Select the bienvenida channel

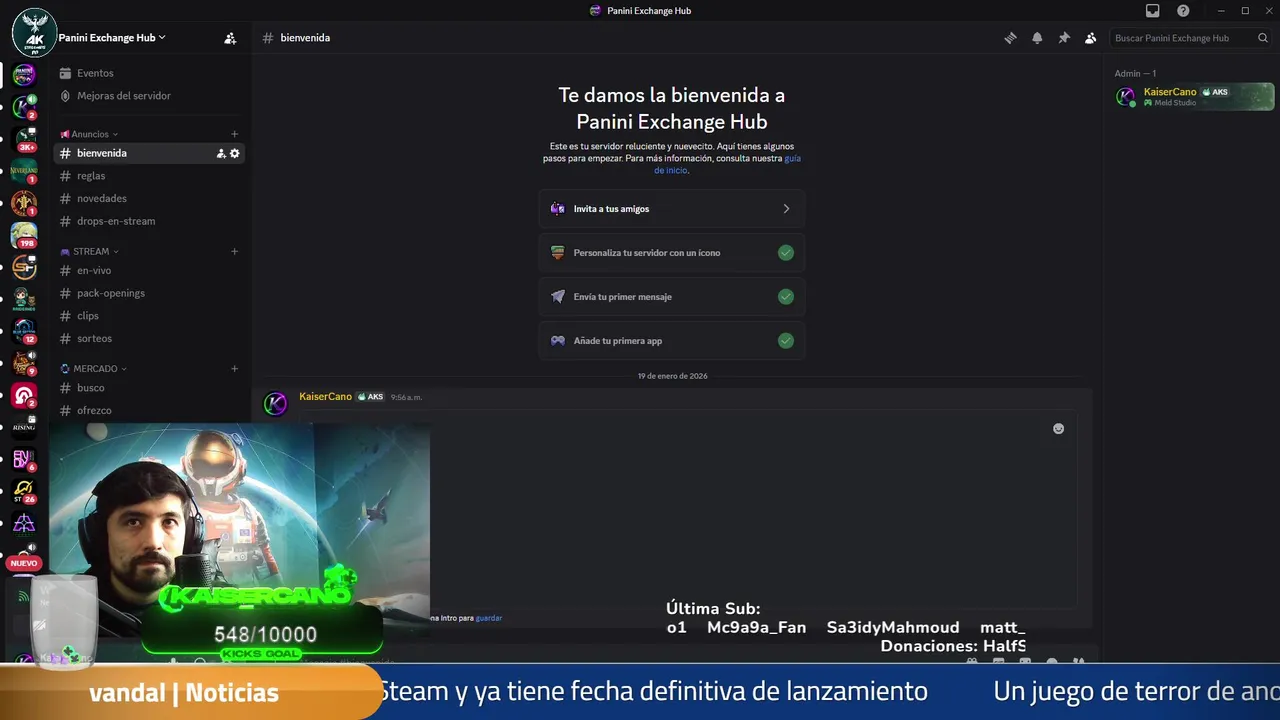[151, 153]
